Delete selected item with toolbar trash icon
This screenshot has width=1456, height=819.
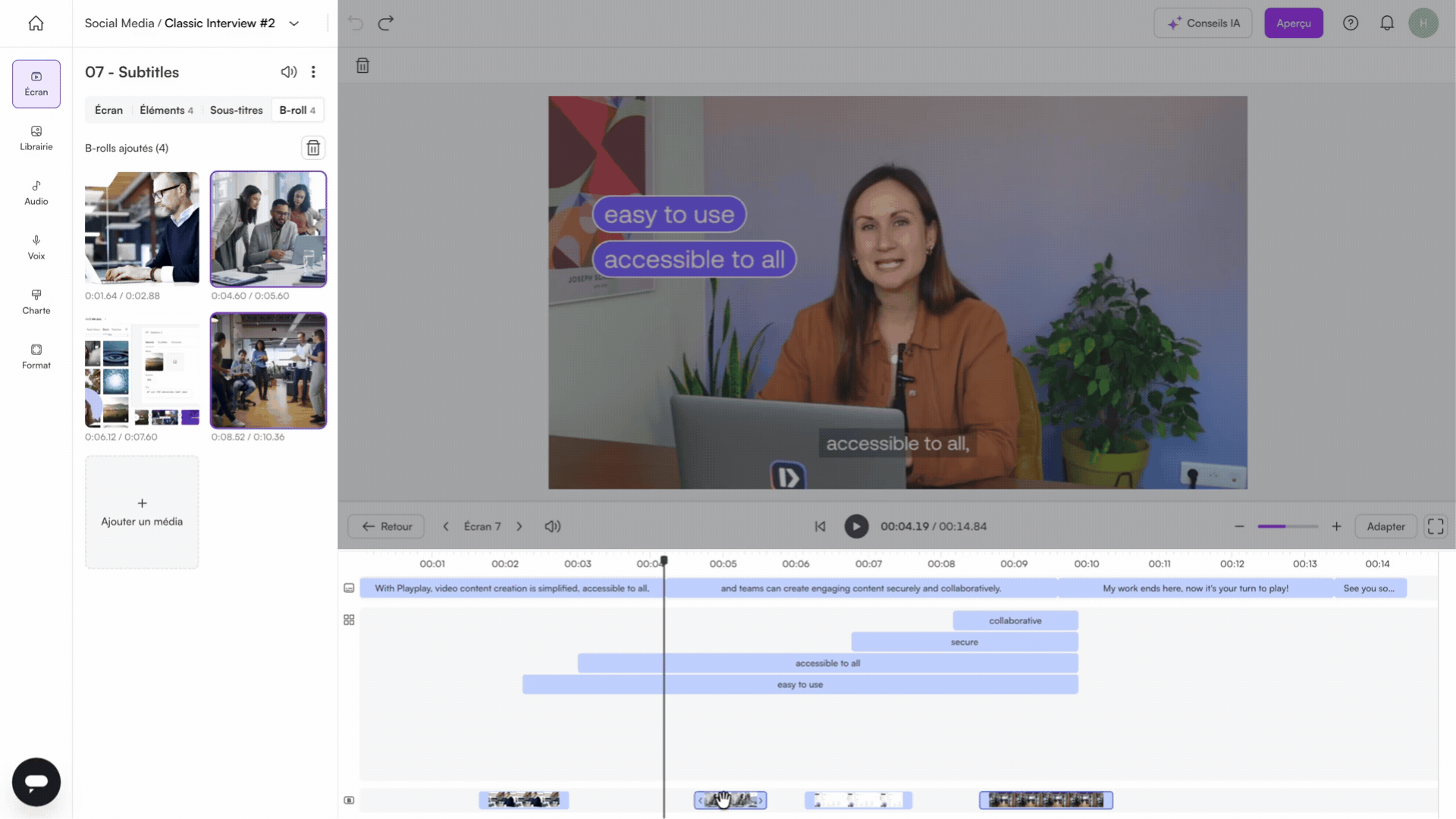[x=362, y=66]
